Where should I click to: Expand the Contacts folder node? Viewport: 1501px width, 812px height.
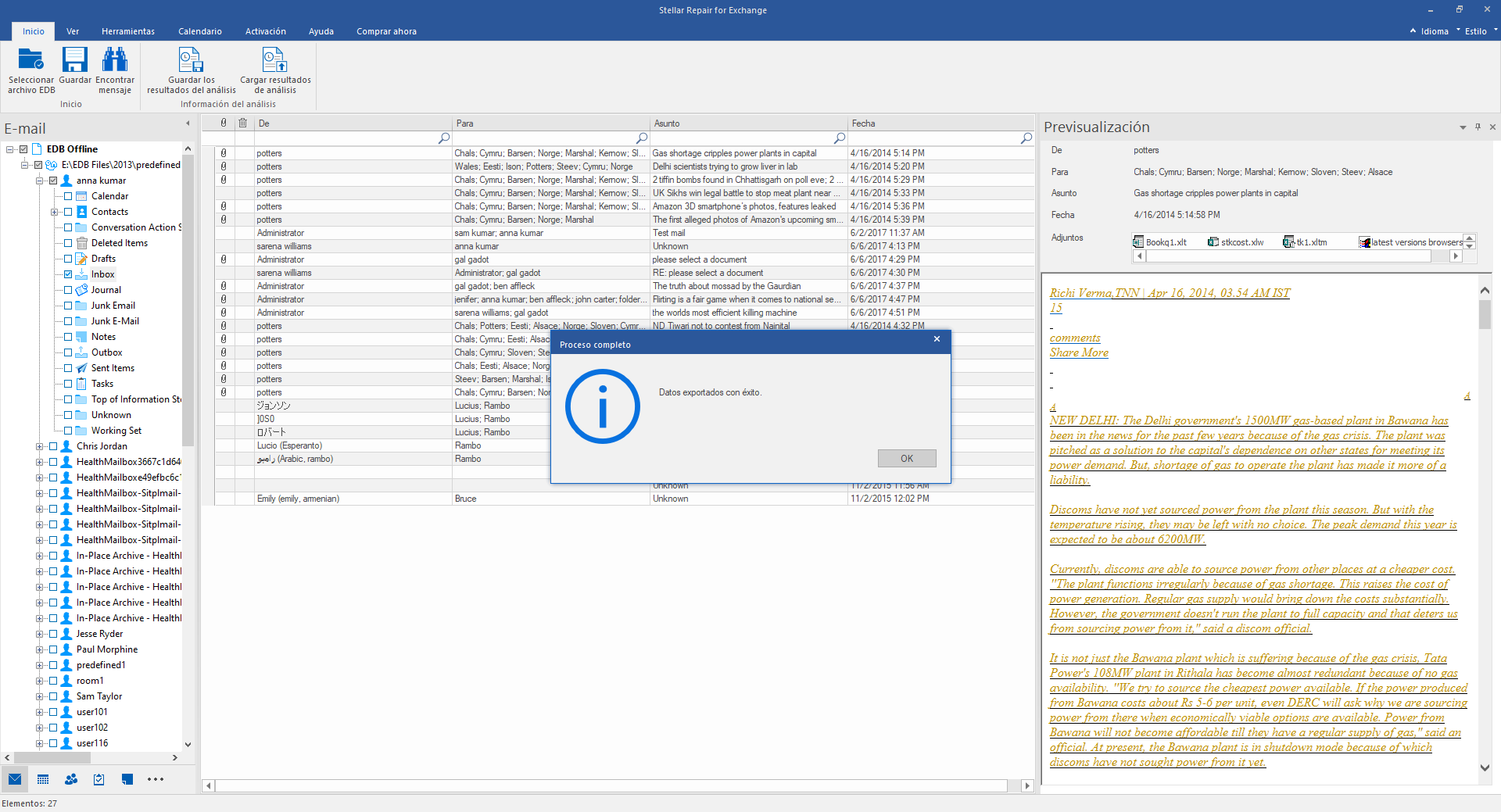tap(54, 212)
